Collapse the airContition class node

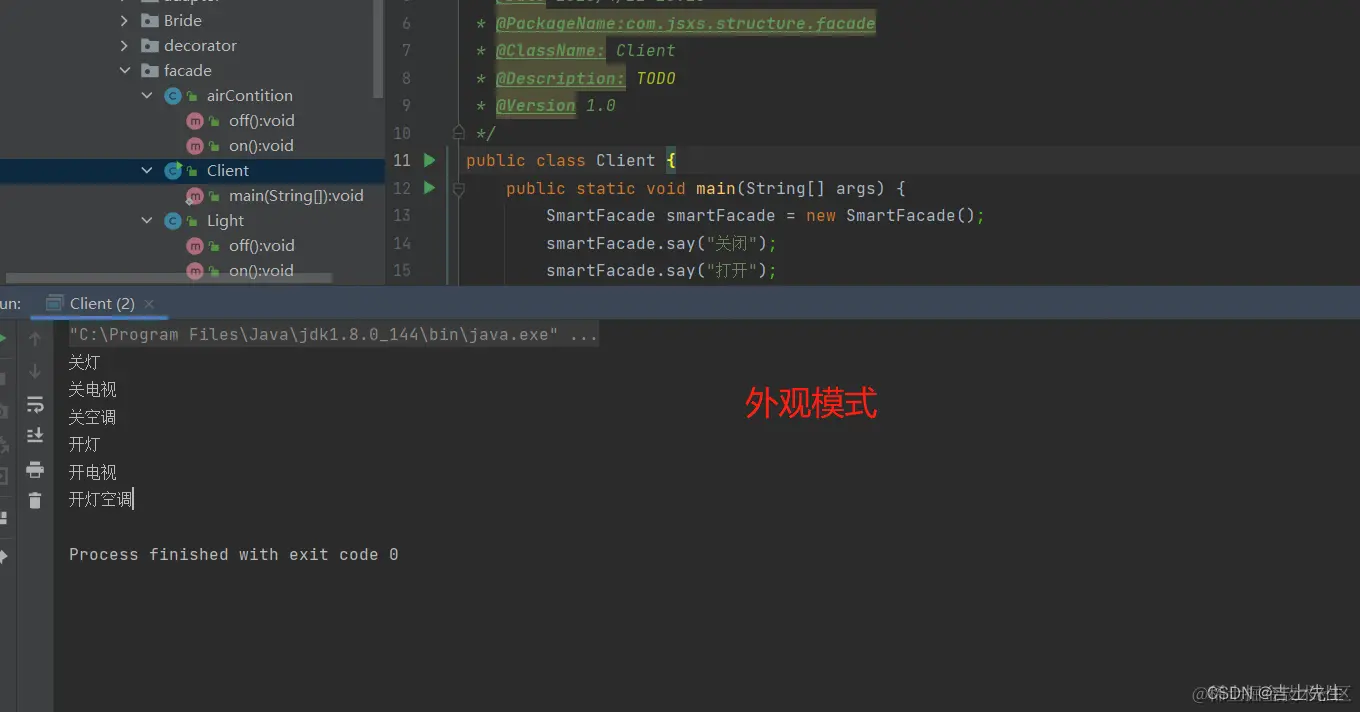(x=147, y=96)
